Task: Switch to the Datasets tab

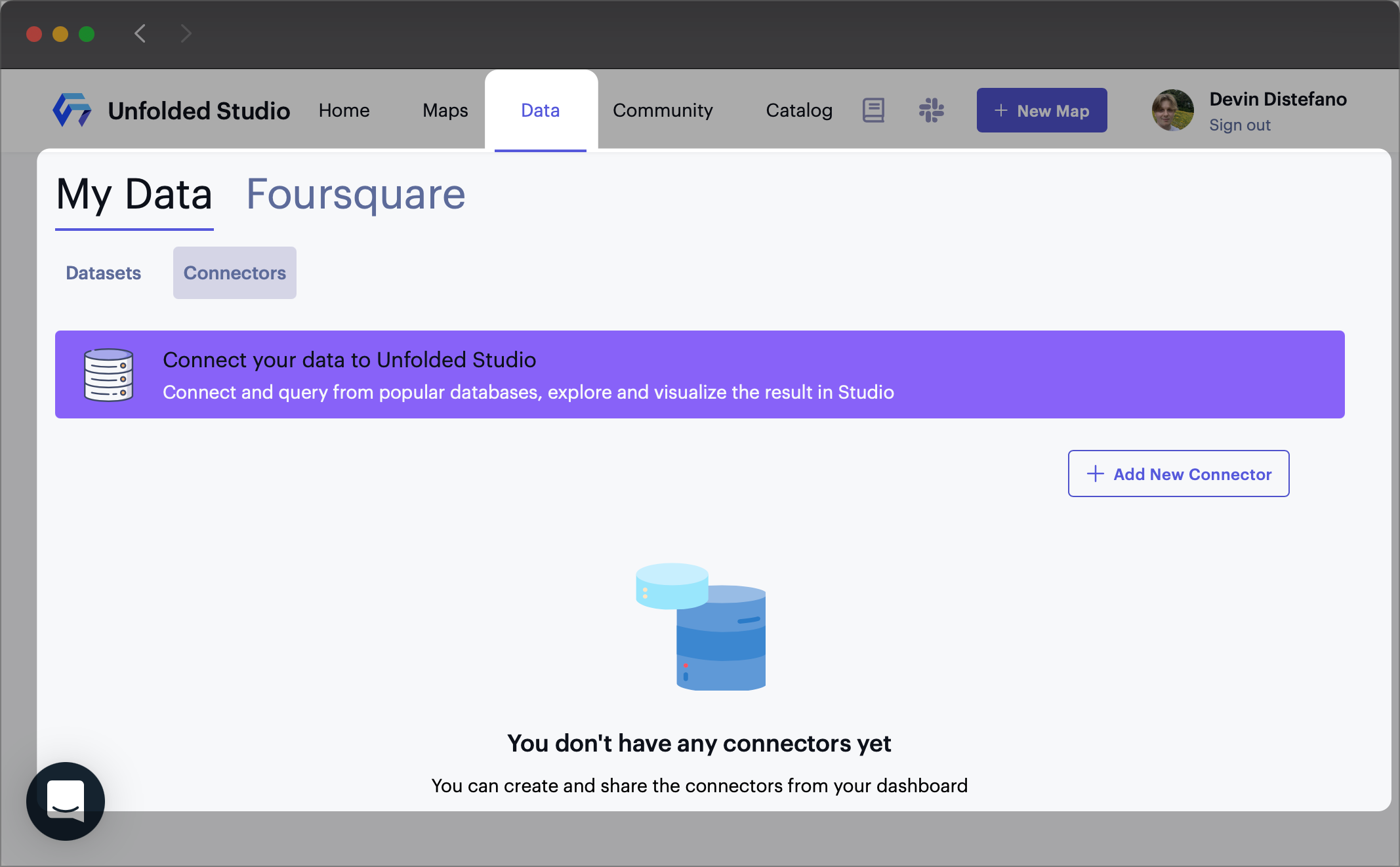Action: click(102, 272)
